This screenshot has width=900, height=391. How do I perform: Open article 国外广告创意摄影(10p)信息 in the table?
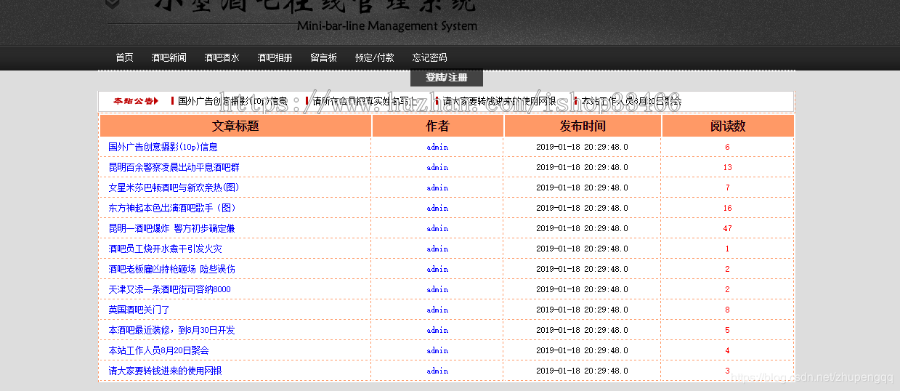163,147
